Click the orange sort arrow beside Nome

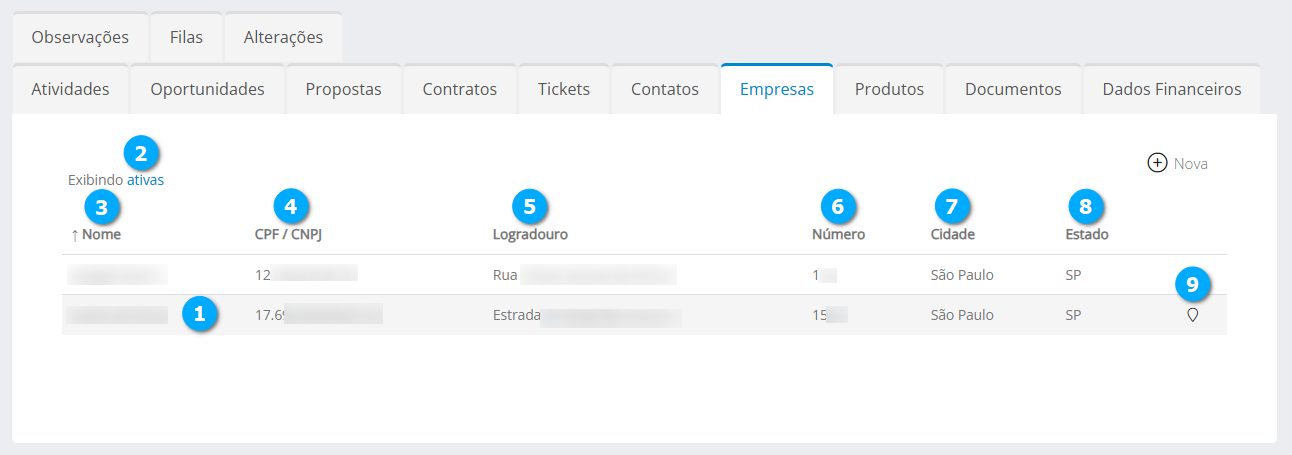[74, 235]
